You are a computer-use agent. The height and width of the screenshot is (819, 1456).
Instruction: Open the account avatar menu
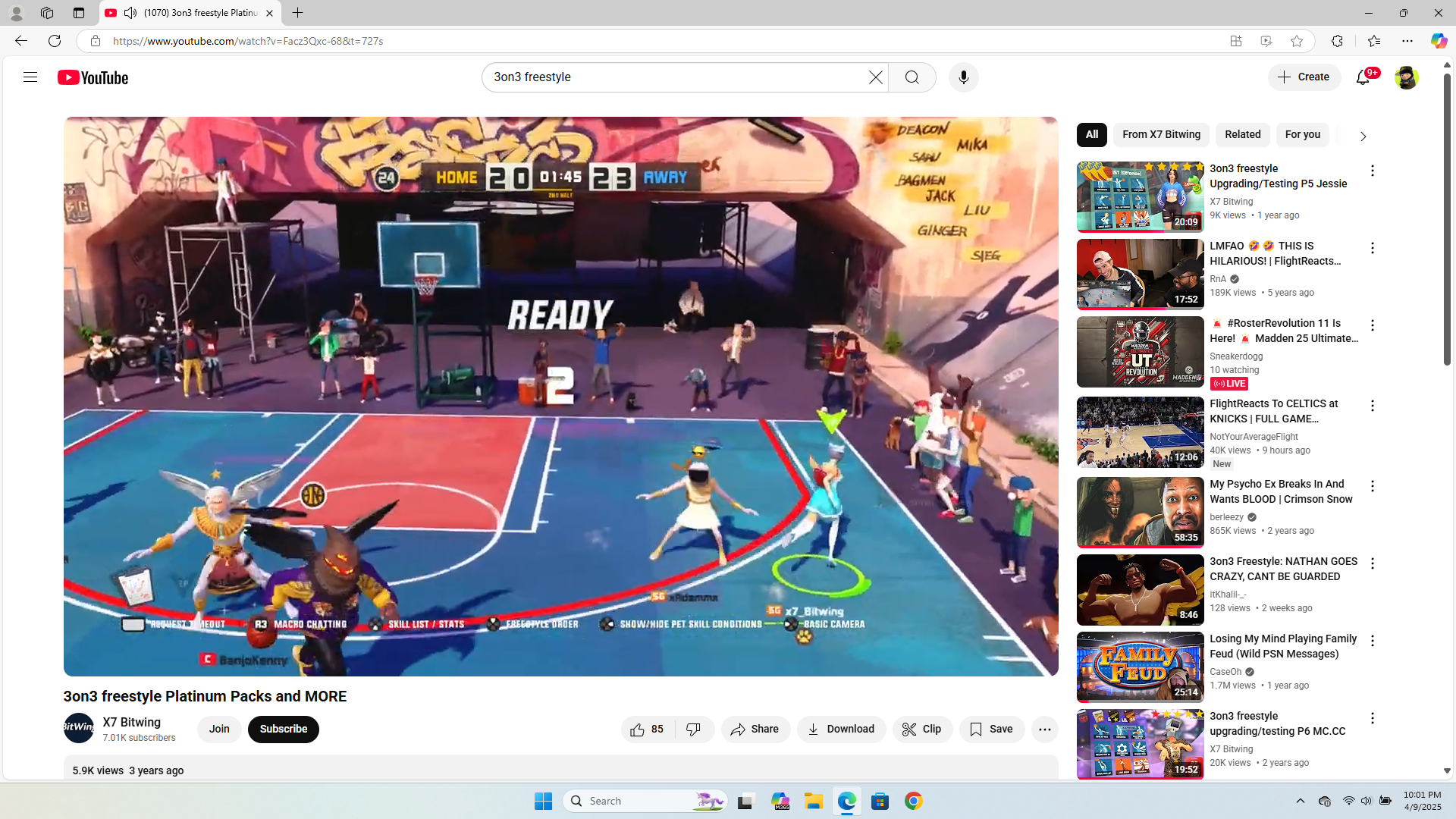click(1406, 77)
